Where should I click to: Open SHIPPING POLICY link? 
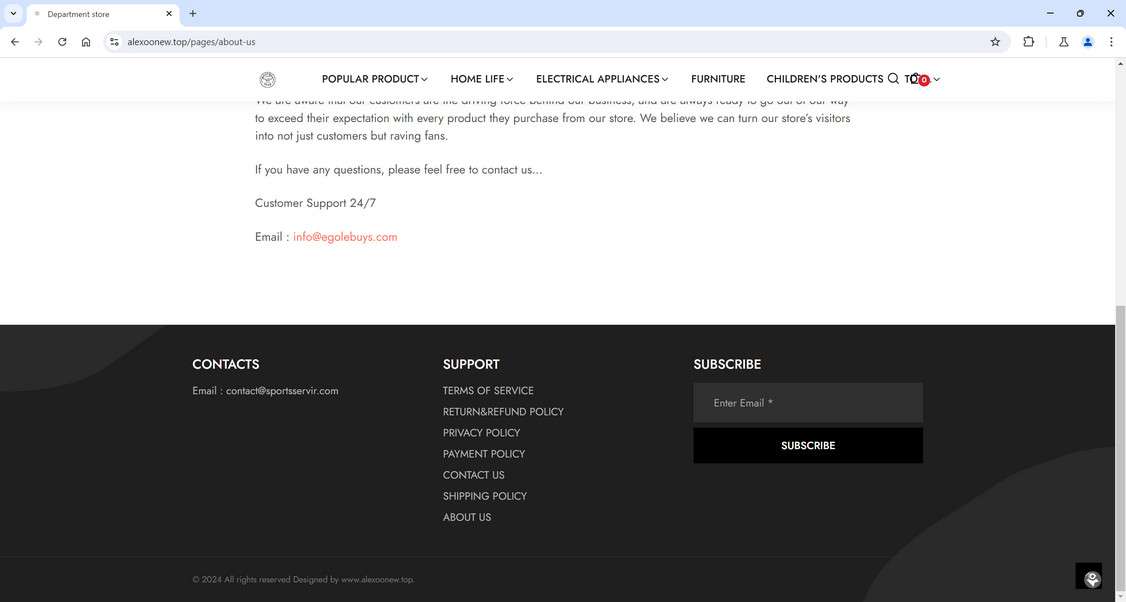click(x=485, y=496)
